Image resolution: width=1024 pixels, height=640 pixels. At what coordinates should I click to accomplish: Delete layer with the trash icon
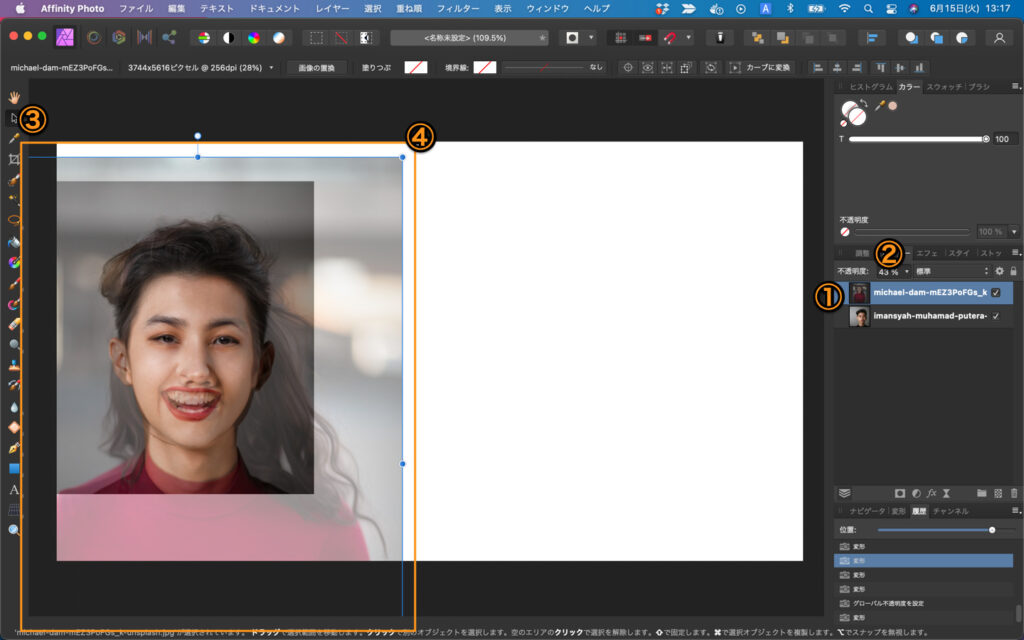click(1014, 493)
